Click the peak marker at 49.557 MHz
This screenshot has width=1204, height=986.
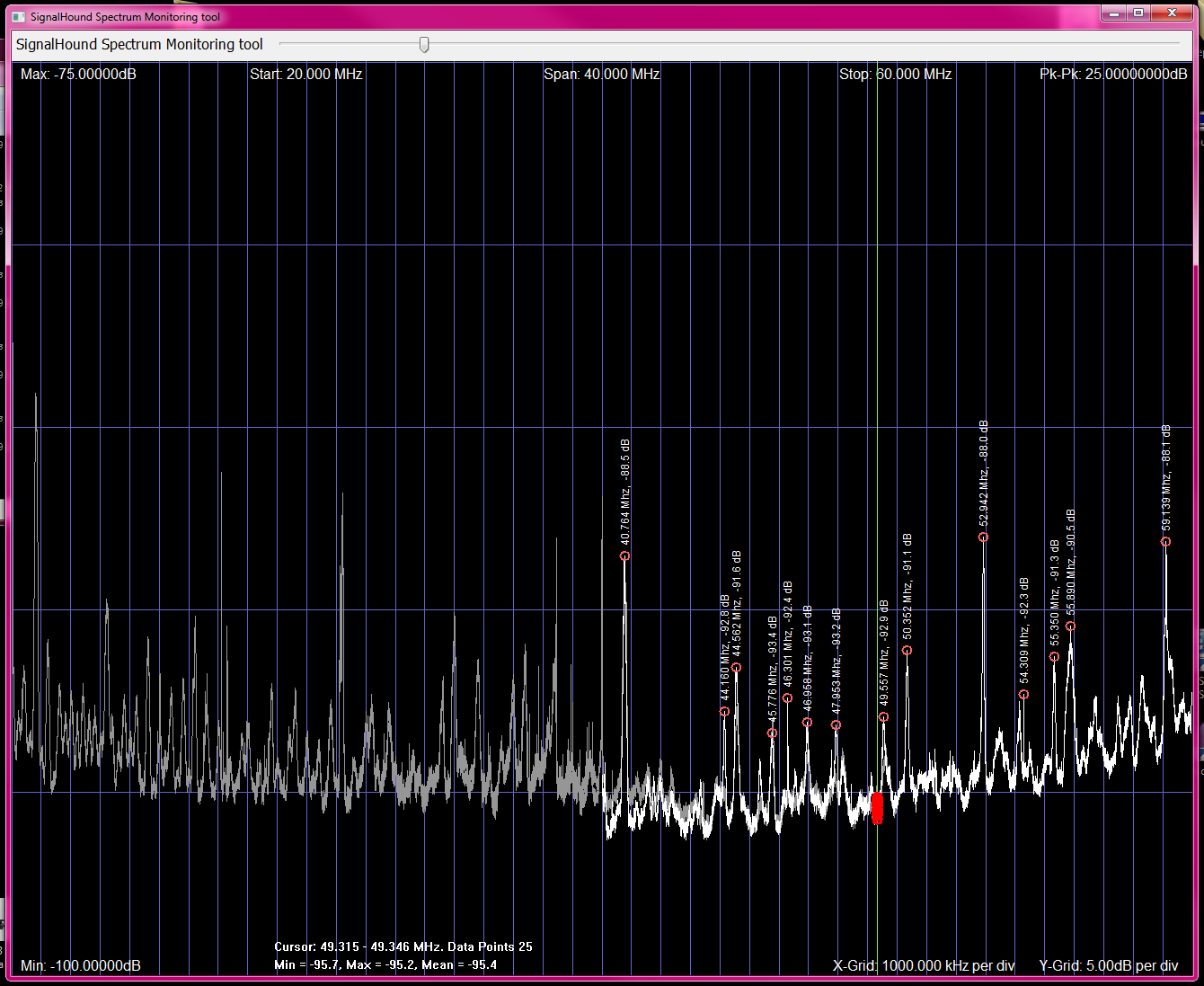(x=883, y=717)
